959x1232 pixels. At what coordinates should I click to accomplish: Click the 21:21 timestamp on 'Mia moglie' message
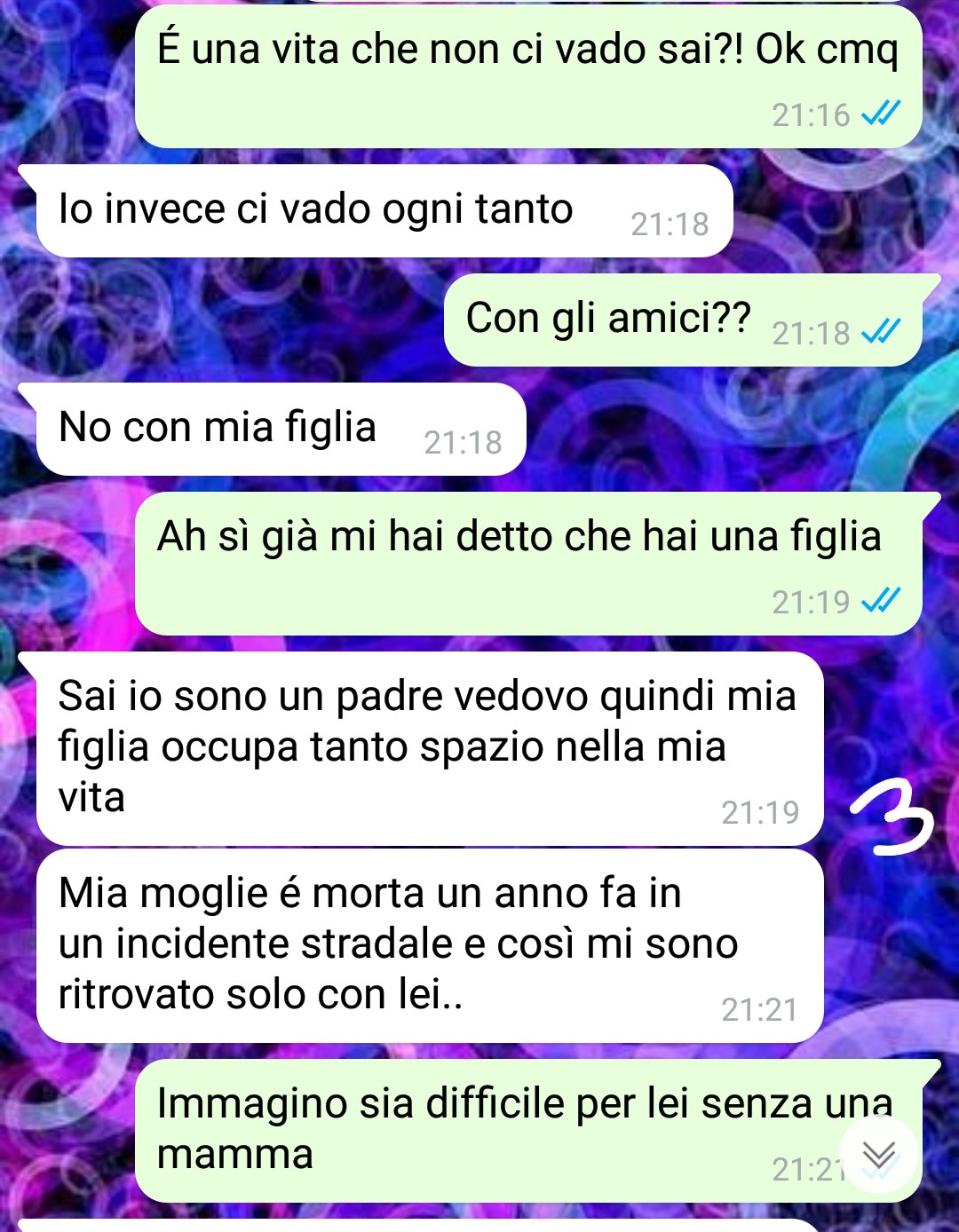coord(760,1009)
